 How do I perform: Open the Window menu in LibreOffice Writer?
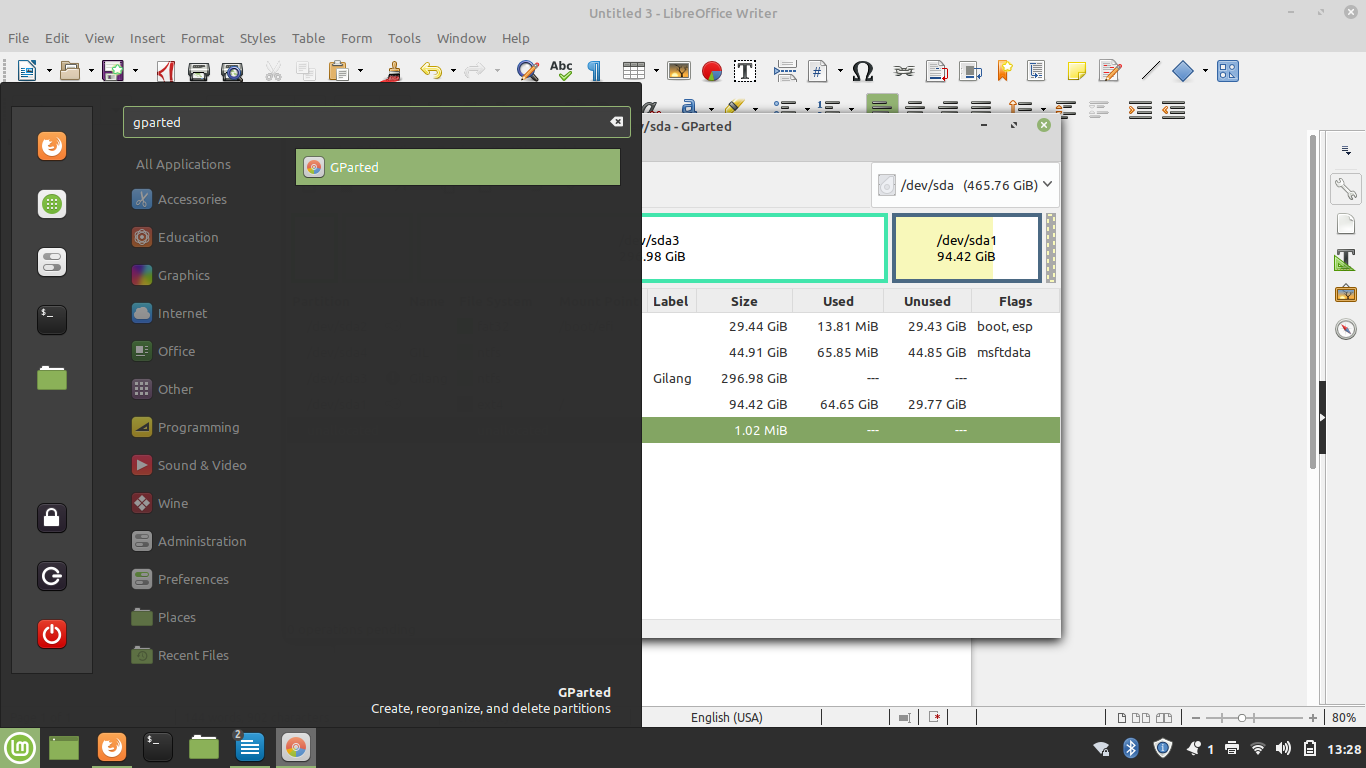(x=461, y=38)
